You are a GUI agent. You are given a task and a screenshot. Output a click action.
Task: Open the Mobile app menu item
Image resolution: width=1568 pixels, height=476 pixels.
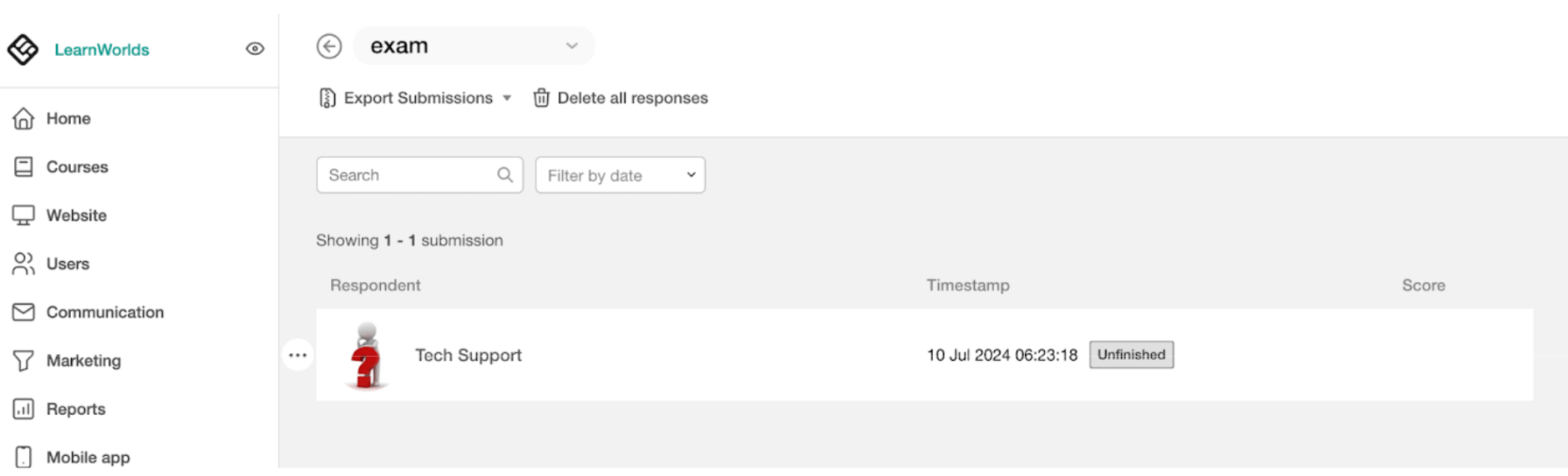73,458
